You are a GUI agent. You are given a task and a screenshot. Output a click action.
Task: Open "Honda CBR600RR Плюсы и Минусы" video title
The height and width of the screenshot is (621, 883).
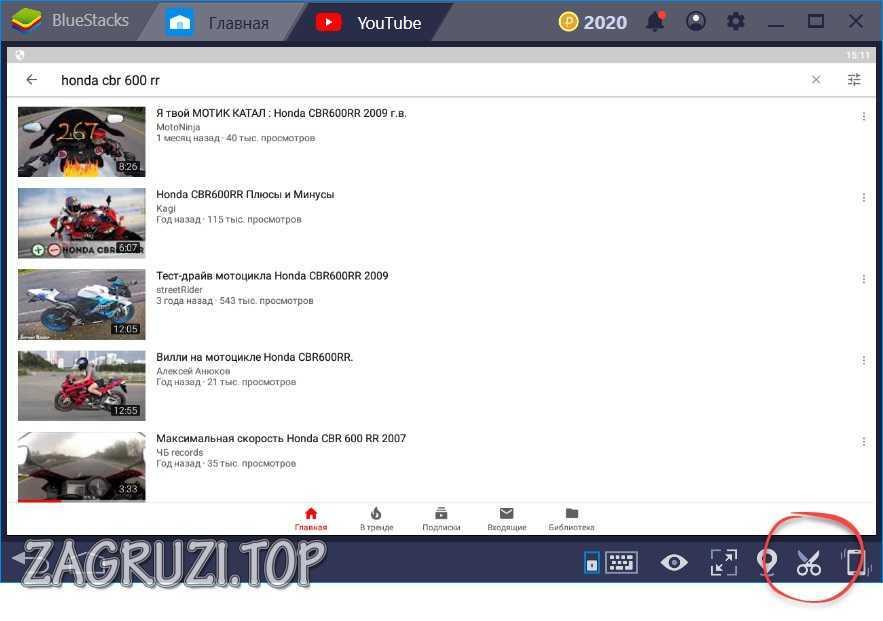coord(245,194)
